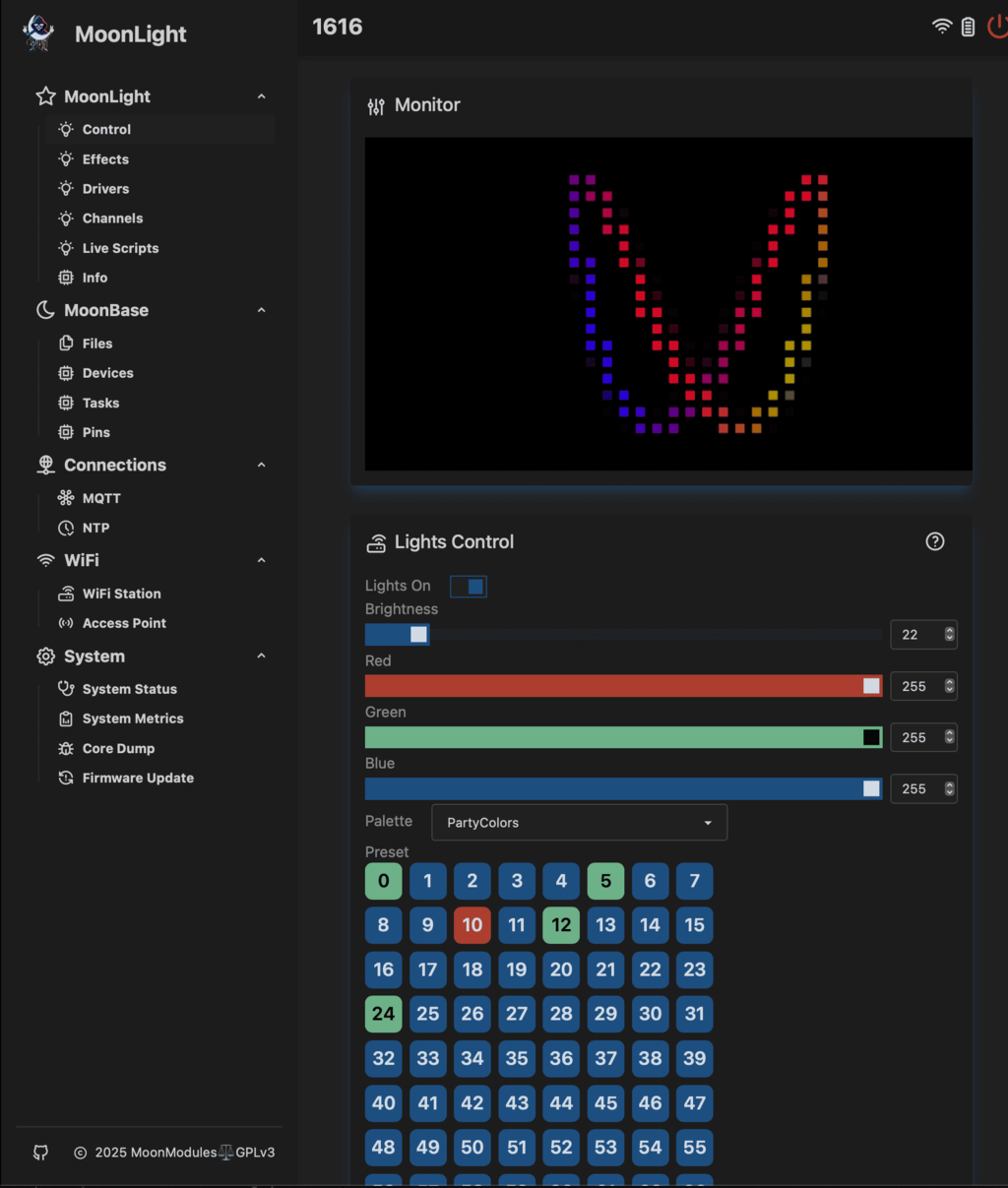Toggle the Lights On switch
The height and width of the screenshot is (1188, 1008).
469,587
